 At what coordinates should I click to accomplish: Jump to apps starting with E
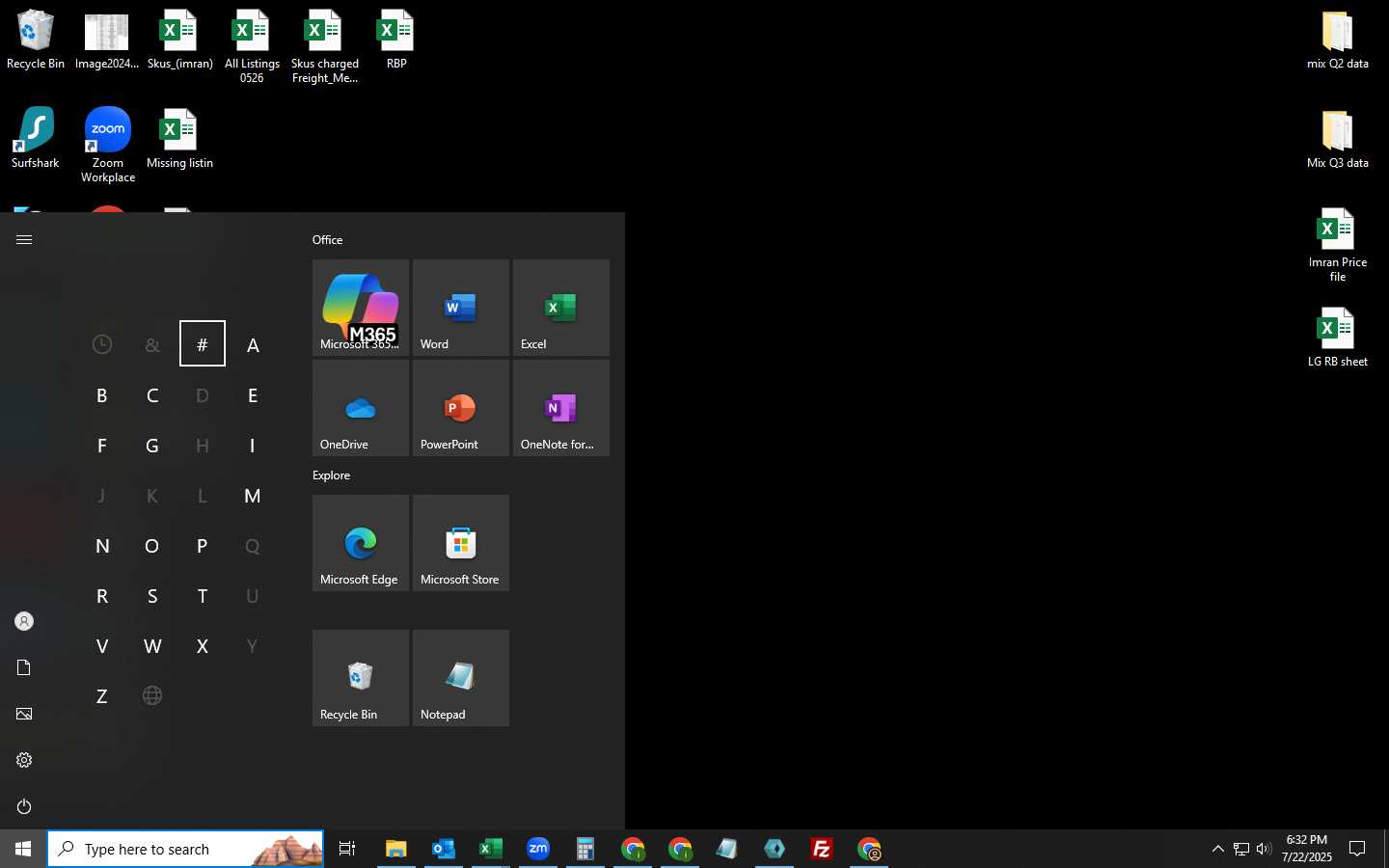(x=253, y=394)
